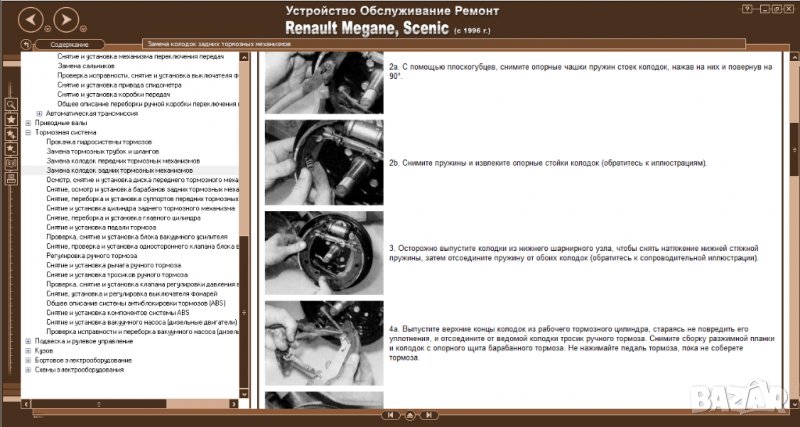Open the help question mark button
This screenshot has width=800, height=427.
[x=748, y=7]
